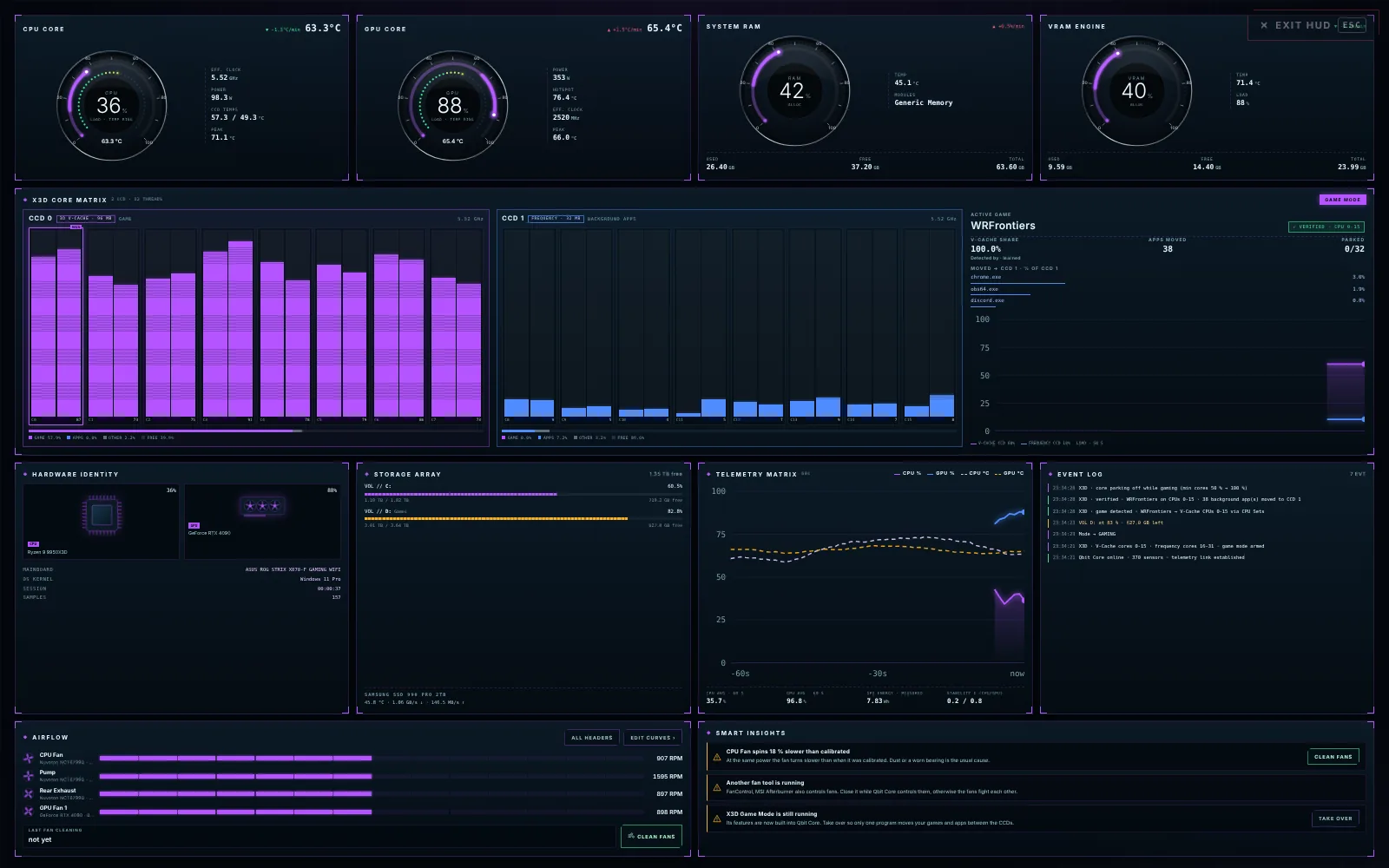This screenshot has height=868, width=1389.
Task: Click the Frequency tag on CCD 1
Action: [x=556, y=219]
